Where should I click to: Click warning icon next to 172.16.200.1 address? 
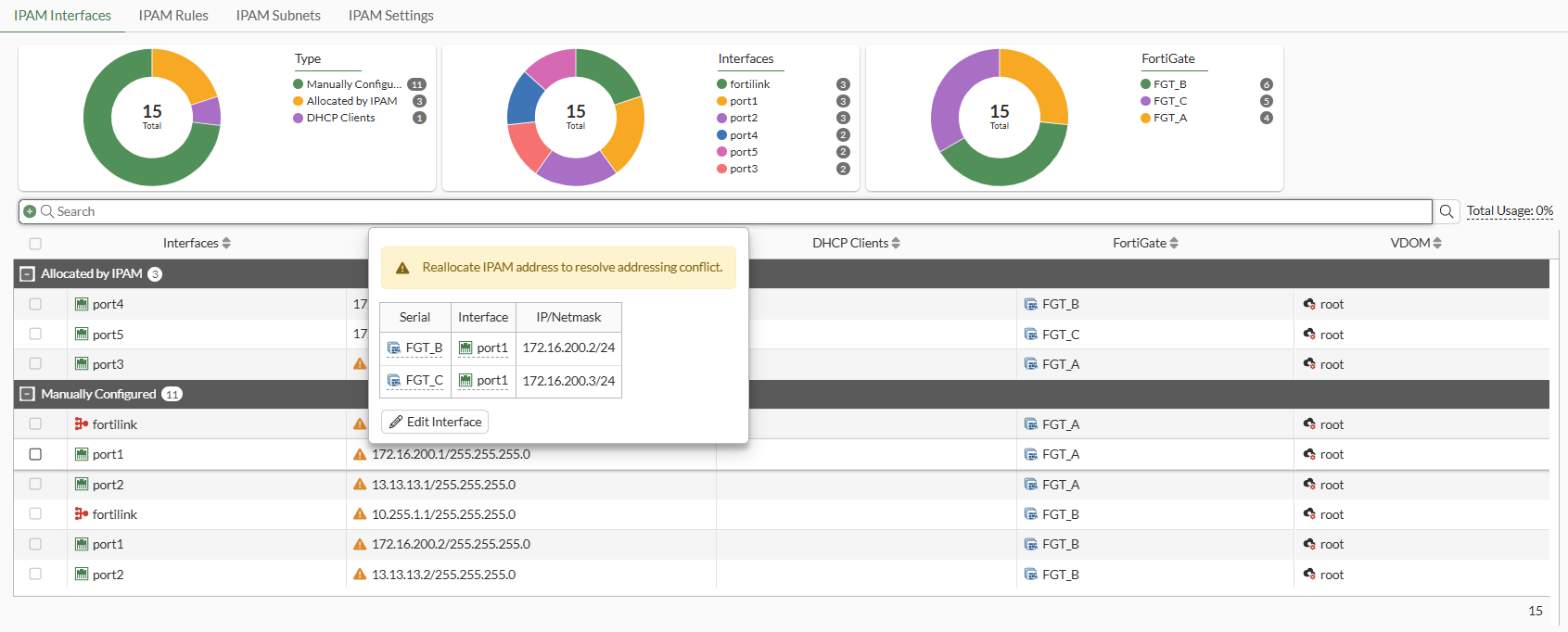[360, 454]
